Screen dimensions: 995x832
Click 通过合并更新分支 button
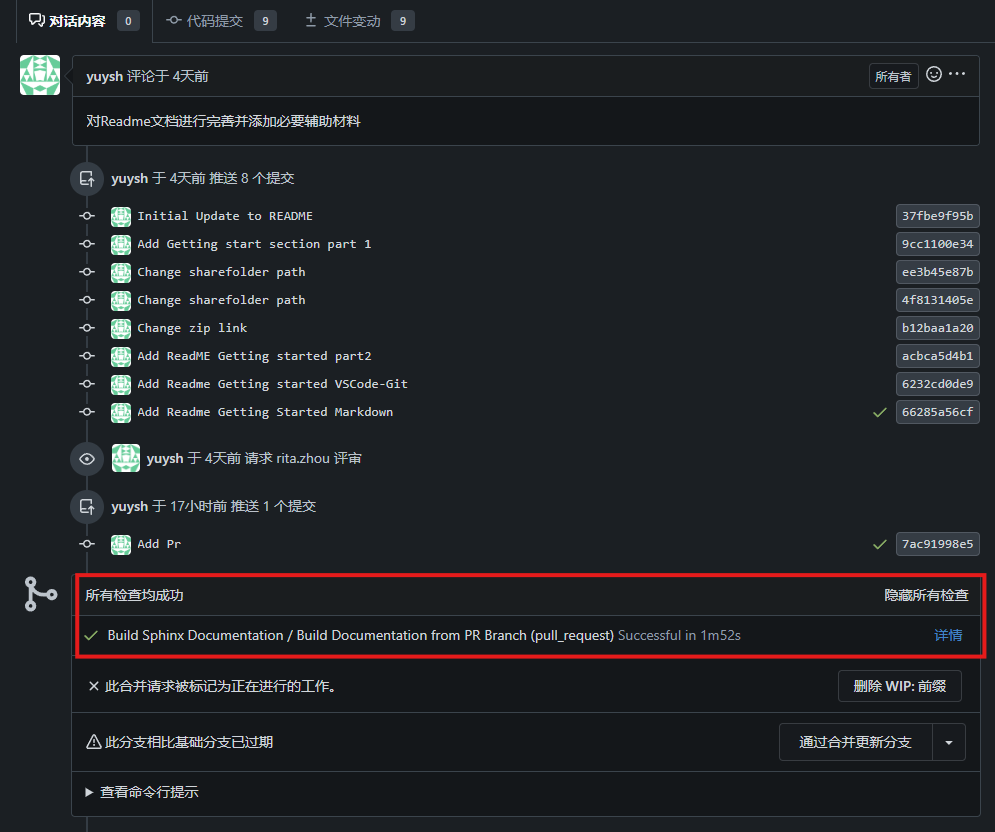click(855, 742)
